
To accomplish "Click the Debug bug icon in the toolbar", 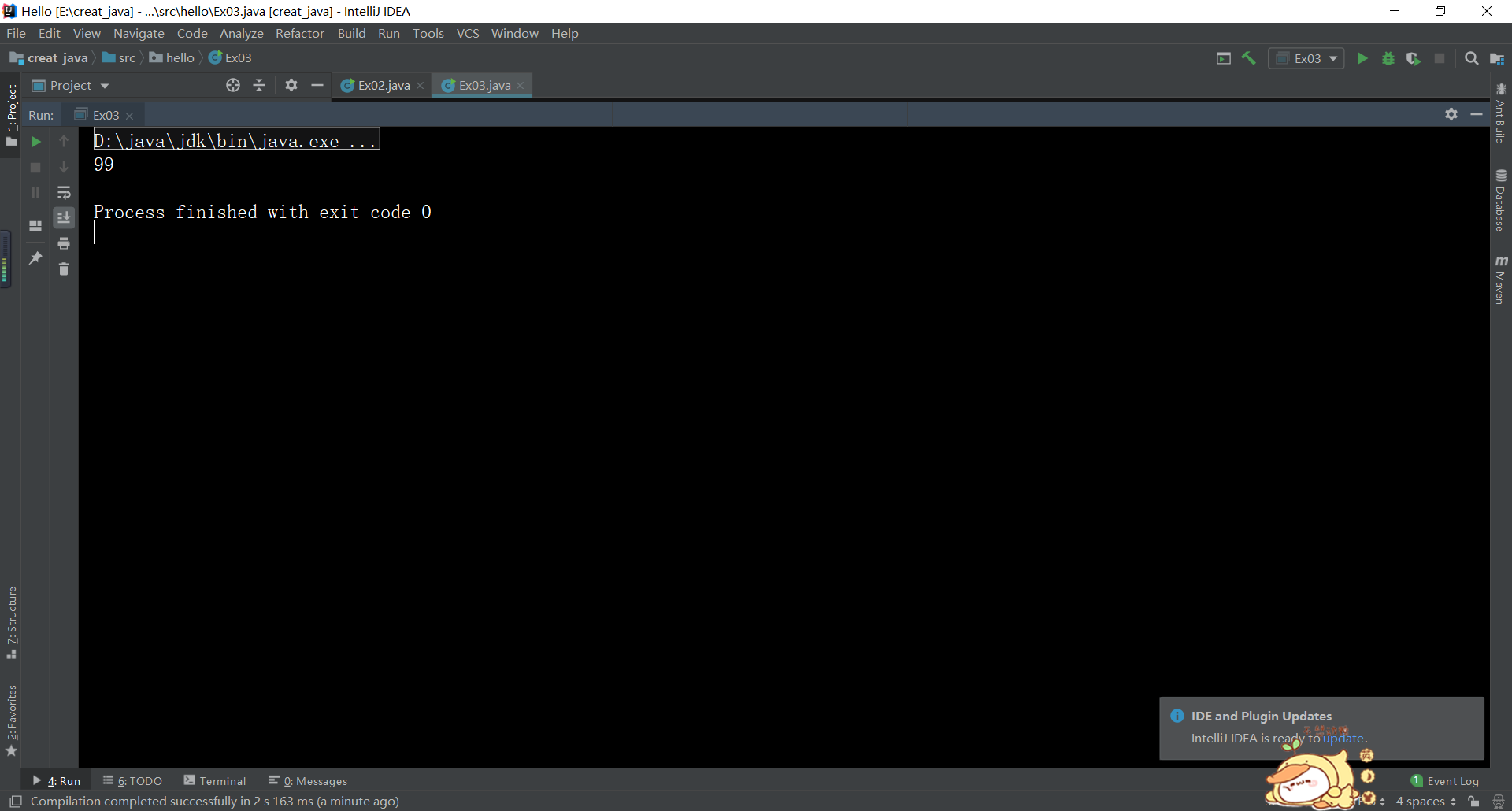I will (1388, 58).
